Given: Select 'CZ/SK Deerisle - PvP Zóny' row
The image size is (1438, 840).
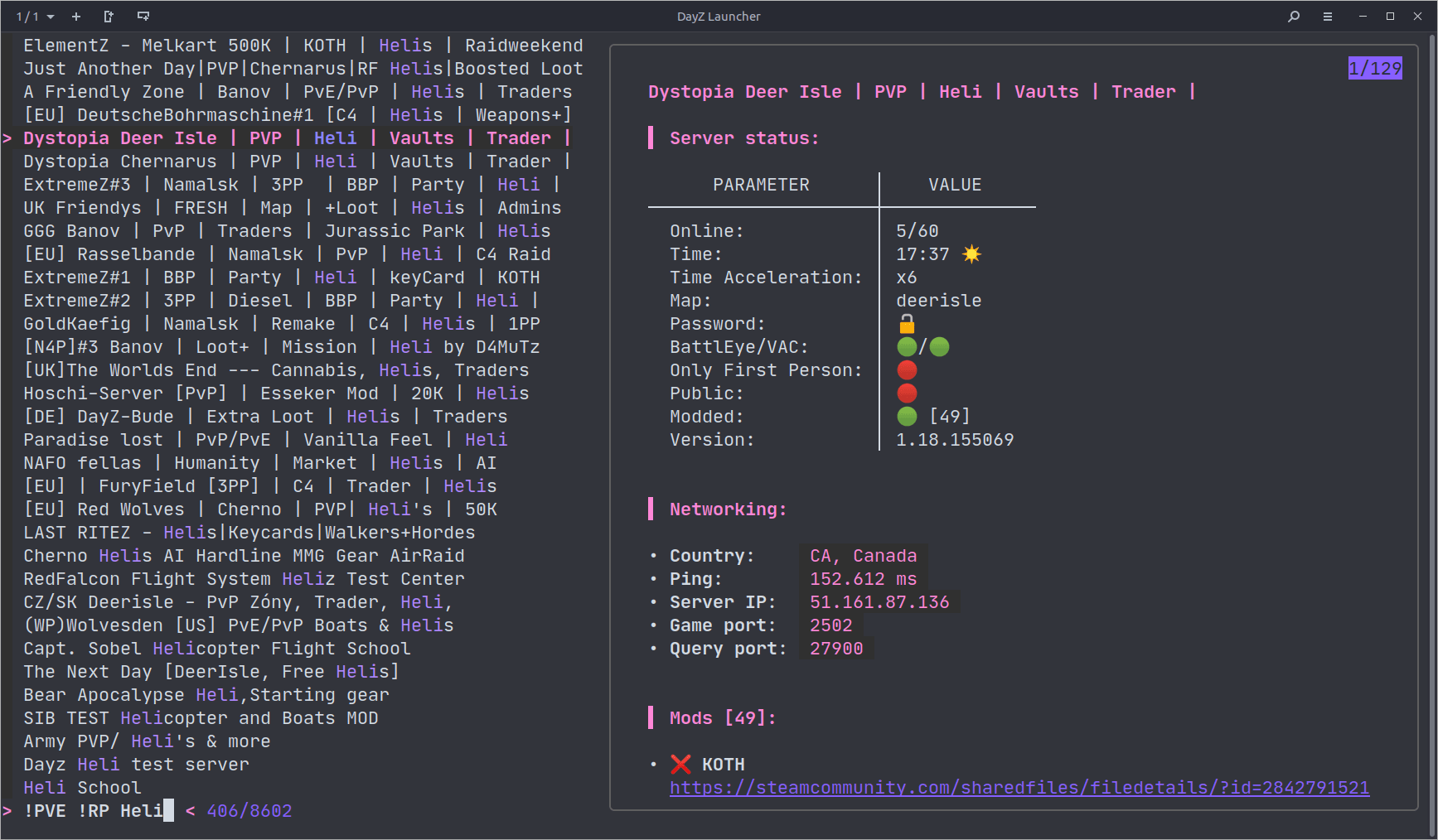Looking at the screenshot, I should [x=239, y=602].
